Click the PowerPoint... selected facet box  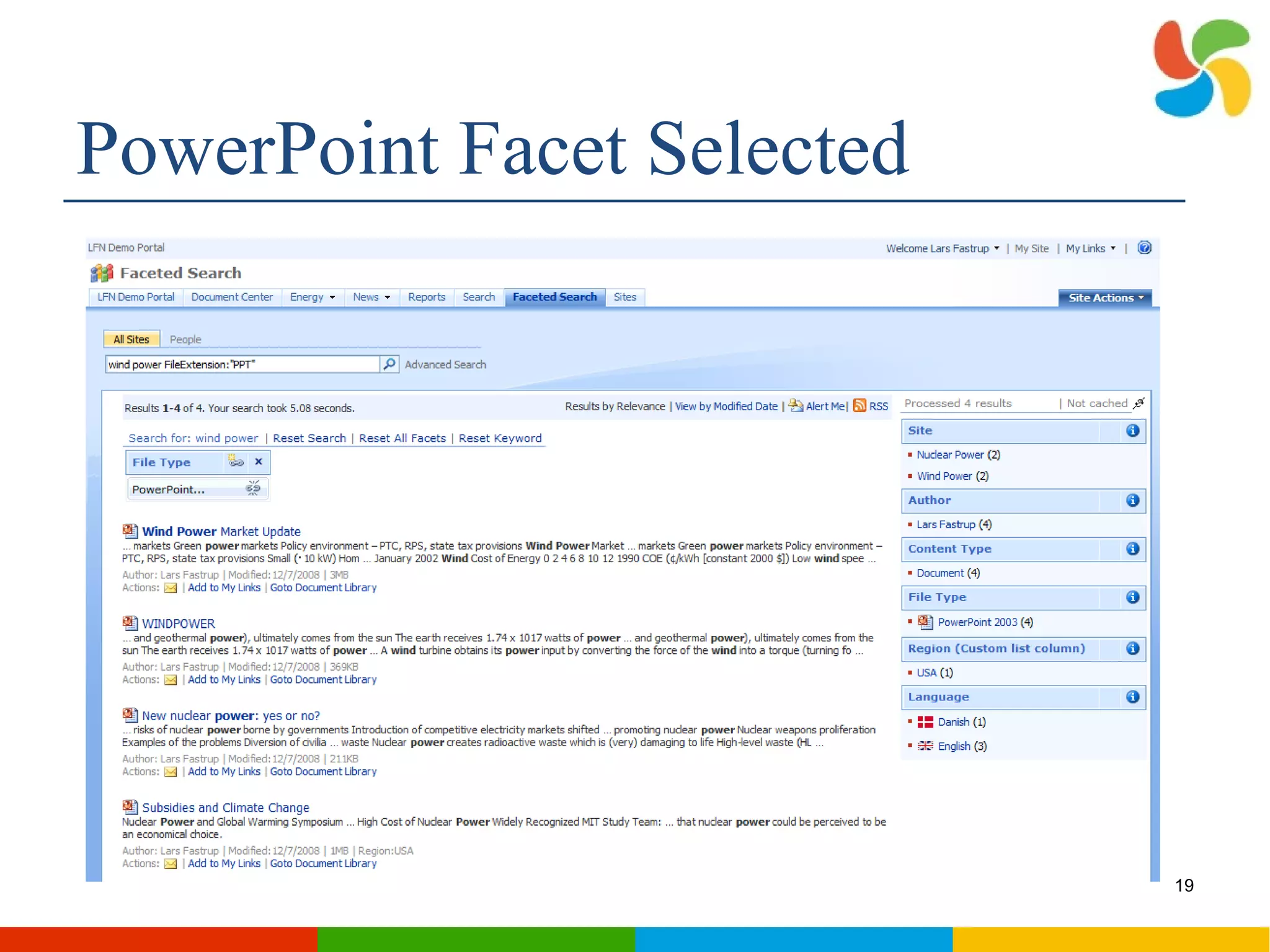tap(198, 488)
